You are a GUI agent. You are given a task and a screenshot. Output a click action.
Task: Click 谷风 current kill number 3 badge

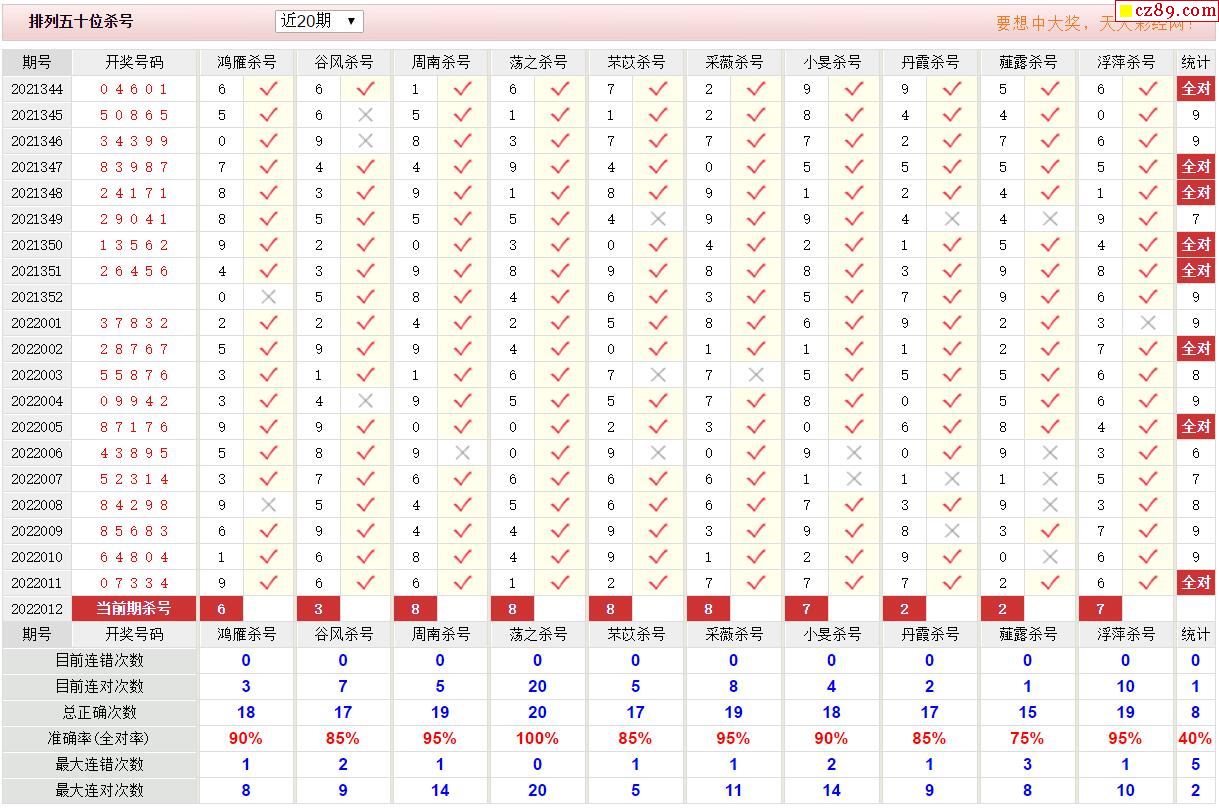coord(319,608)
